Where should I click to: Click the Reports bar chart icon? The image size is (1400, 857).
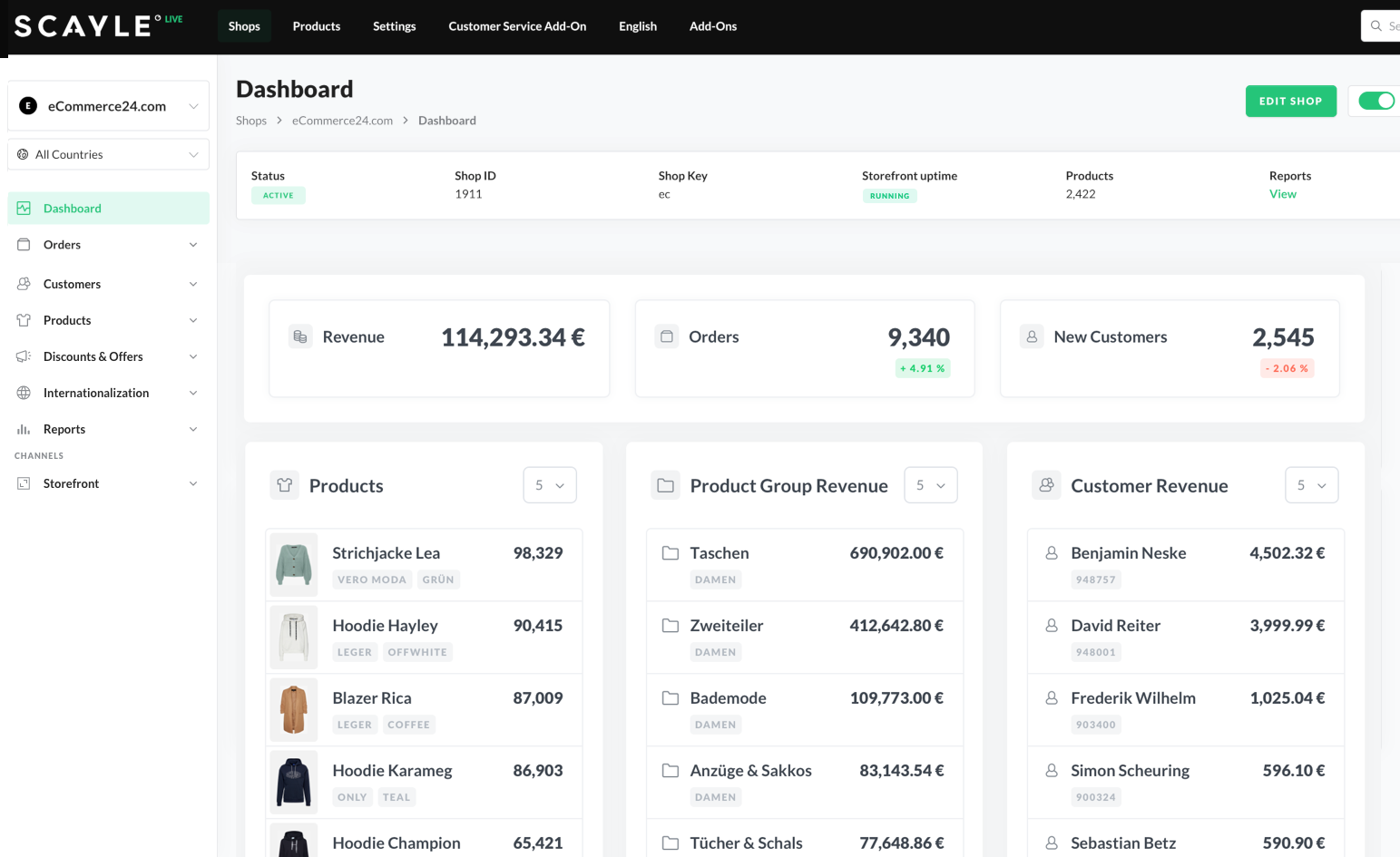(24, 429)
